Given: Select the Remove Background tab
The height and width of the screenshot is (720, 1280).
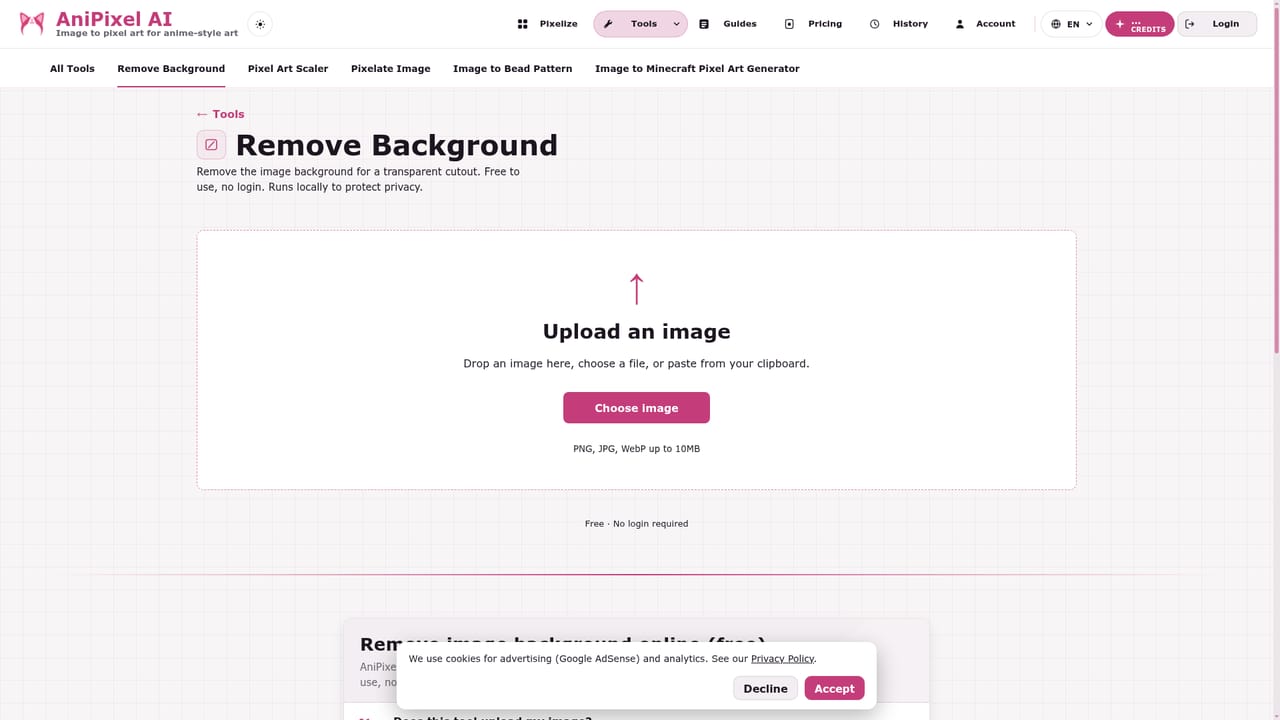Looking at the screenshot, I should click(x=171, y=69).
